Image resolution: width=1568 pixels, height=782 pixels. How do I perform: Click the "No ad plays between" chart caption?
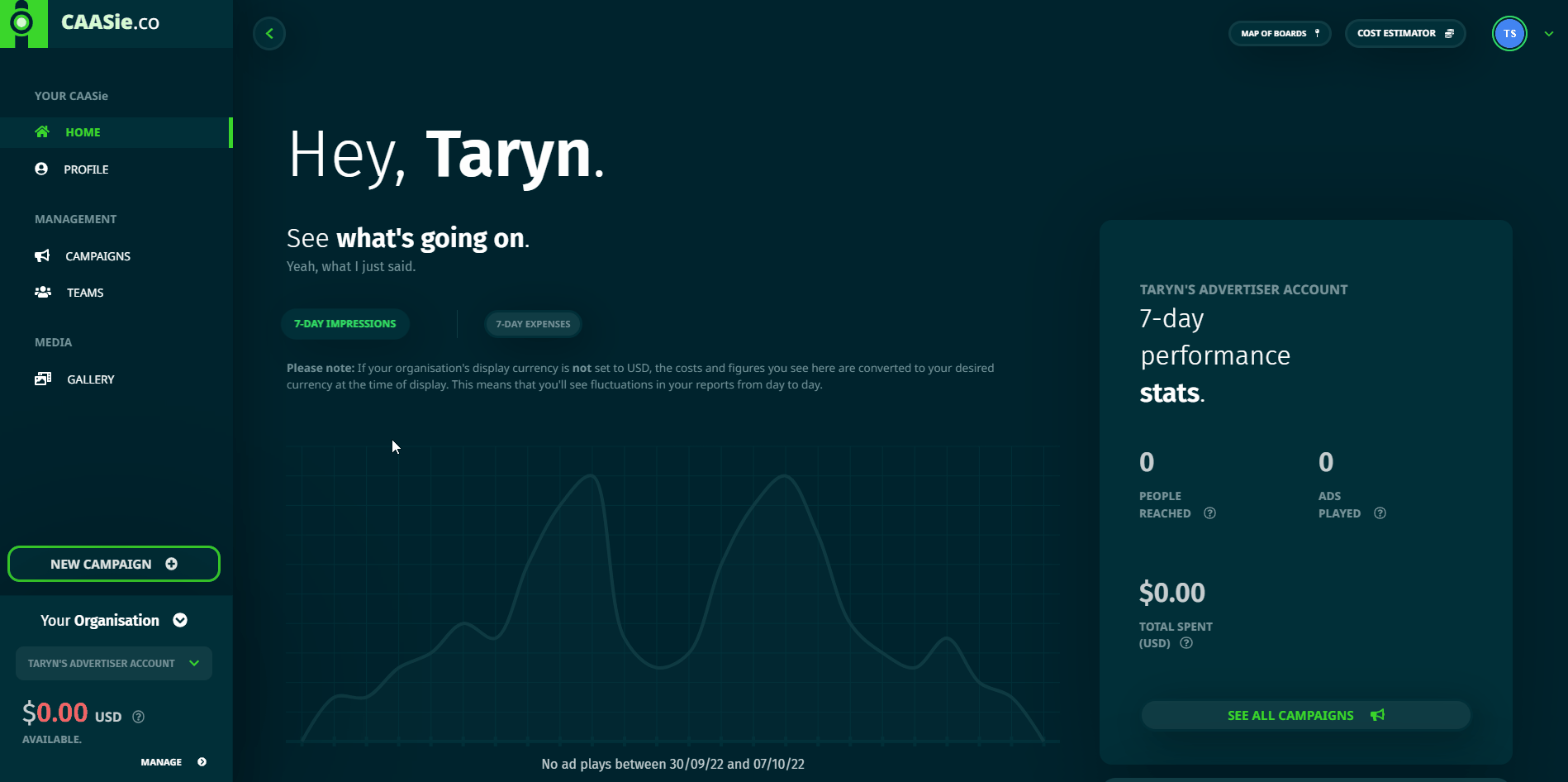tap(672, 764)
